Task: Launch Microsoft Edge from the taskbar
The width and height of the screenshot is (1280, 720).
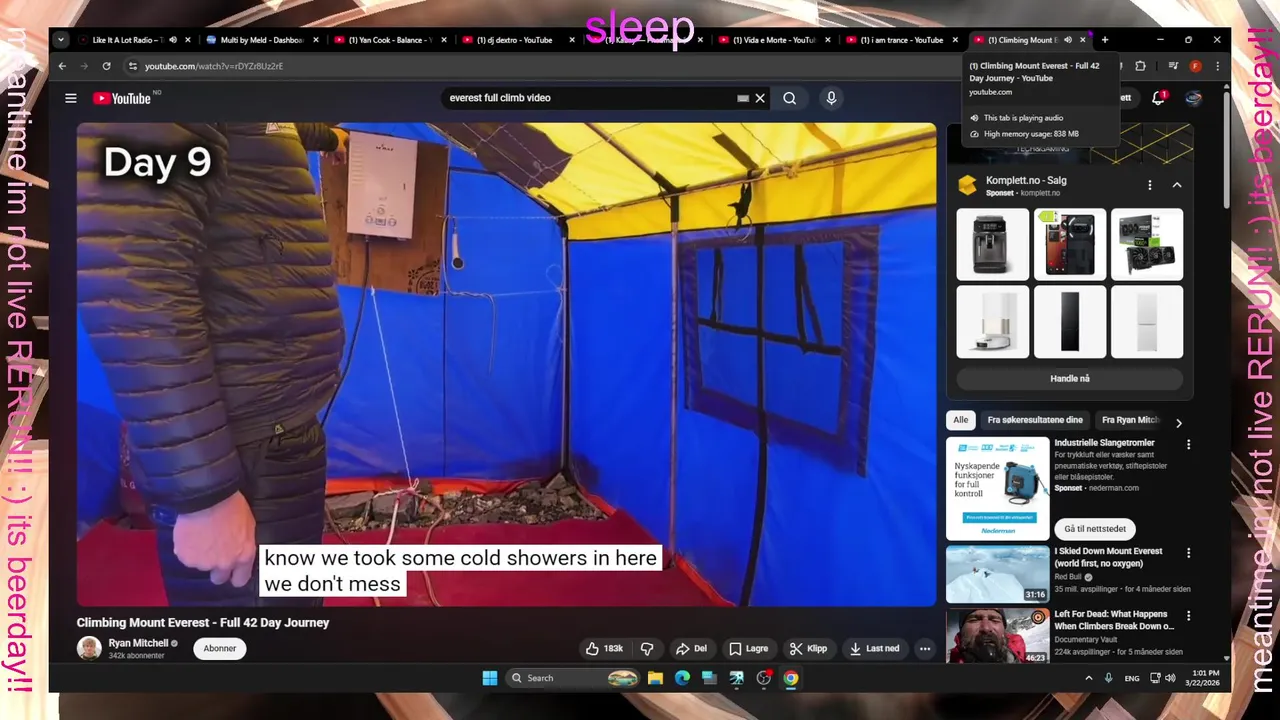Action: coord(682,678)
